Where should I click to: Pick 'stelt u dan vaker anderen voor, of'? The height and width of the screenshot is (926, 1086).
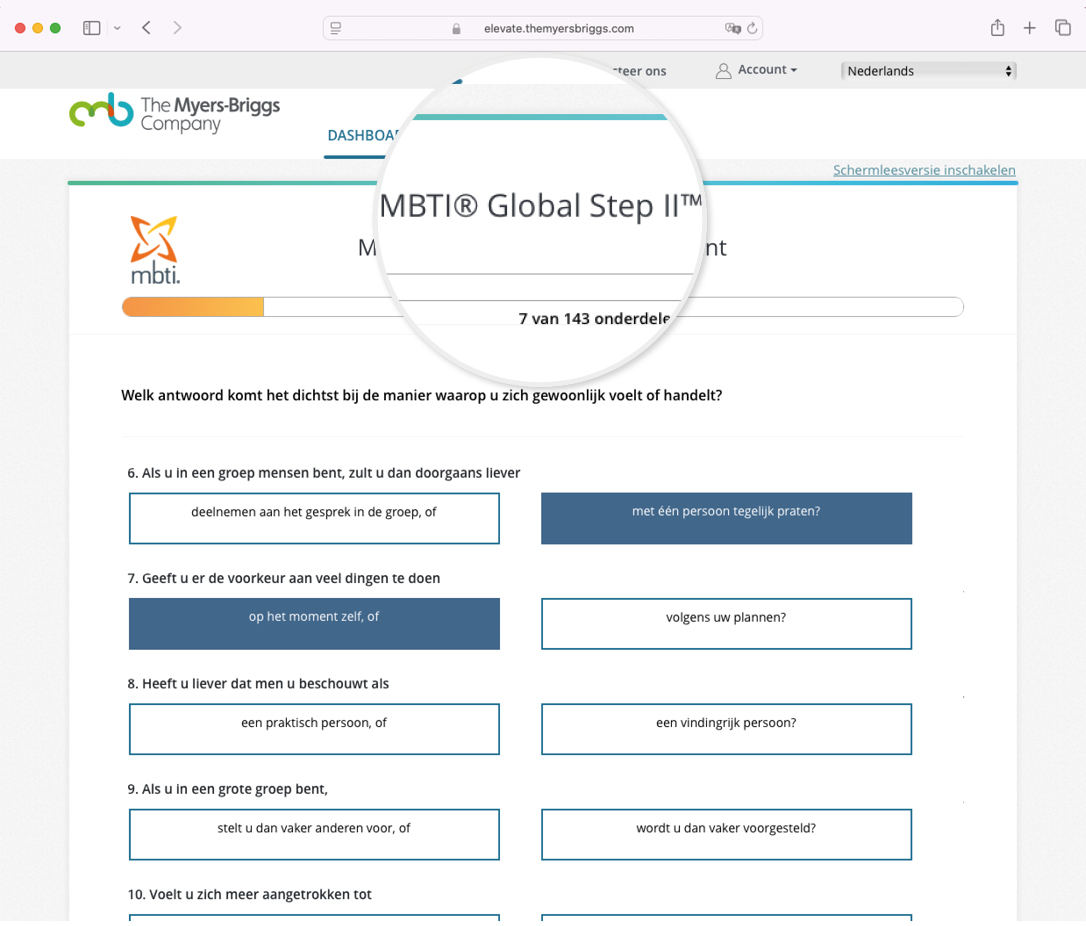(314, 834)
